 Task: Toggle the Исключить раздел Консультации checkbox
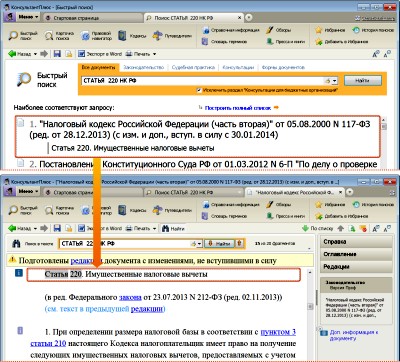click(x=199, y=90)
